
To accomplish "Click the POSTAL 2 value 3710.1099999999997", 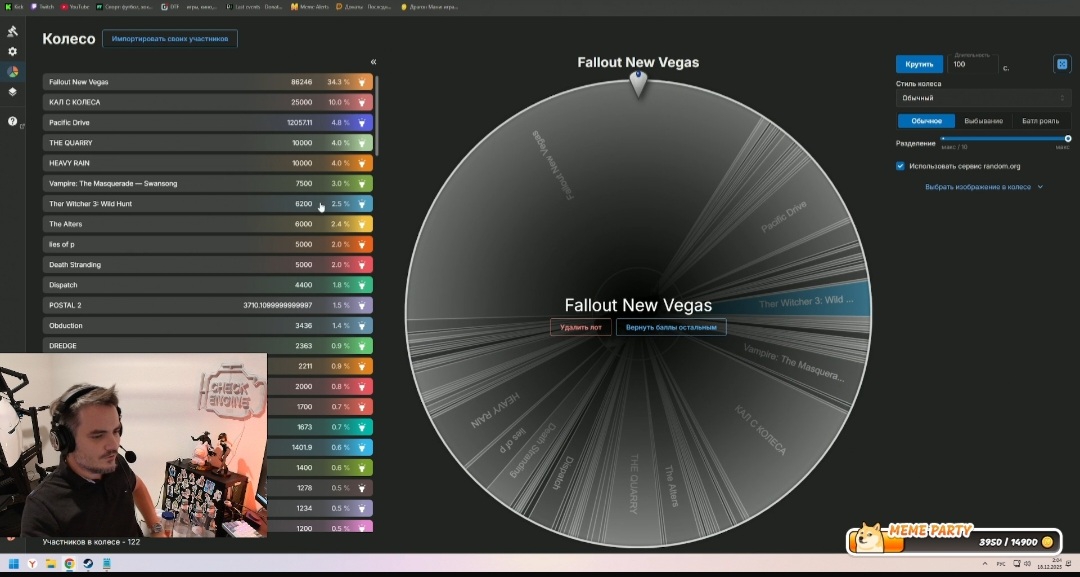I will [x=278, y=305].
